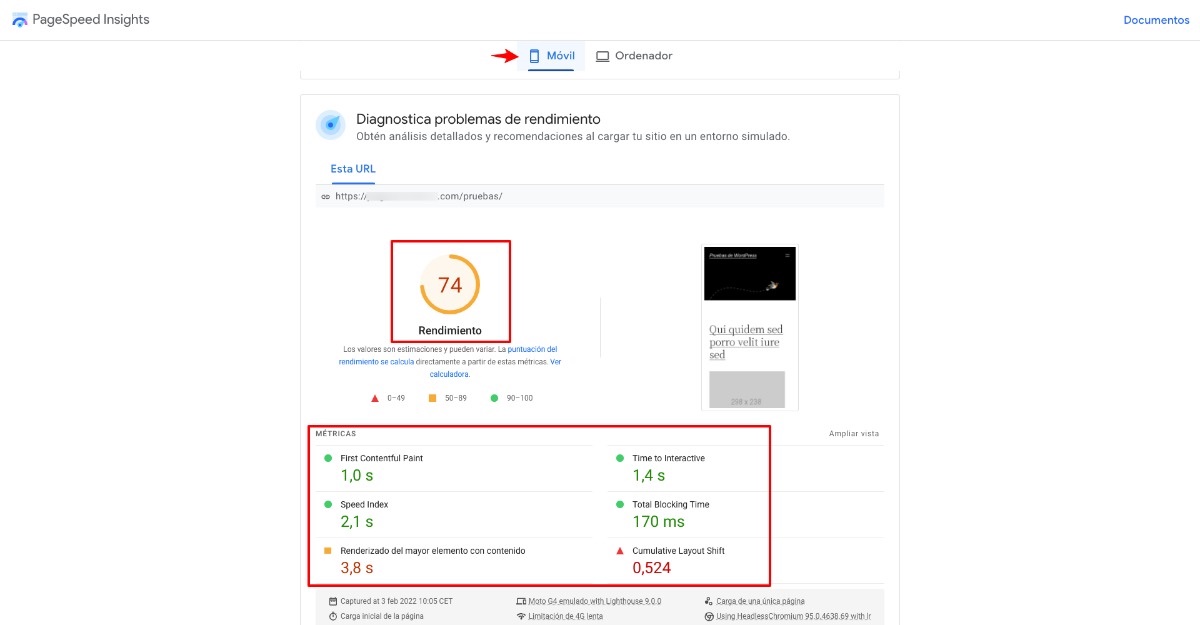Viewport: 1200px width, 625px height.
Task: Click the performance score 74 gauge
Action: [x=450, y=285]
